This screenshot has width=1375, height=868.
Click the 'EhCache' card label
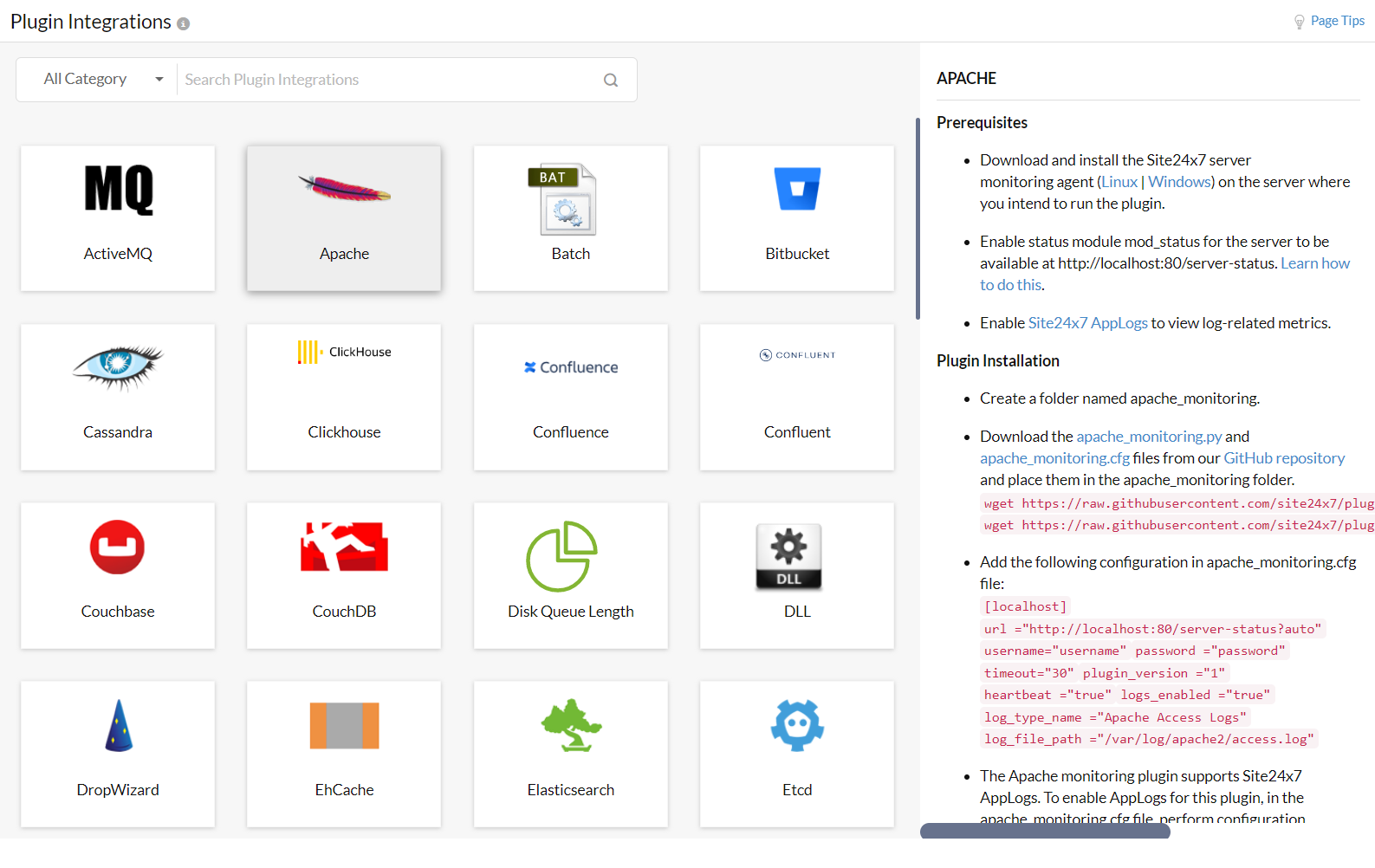tap(344, 790)
